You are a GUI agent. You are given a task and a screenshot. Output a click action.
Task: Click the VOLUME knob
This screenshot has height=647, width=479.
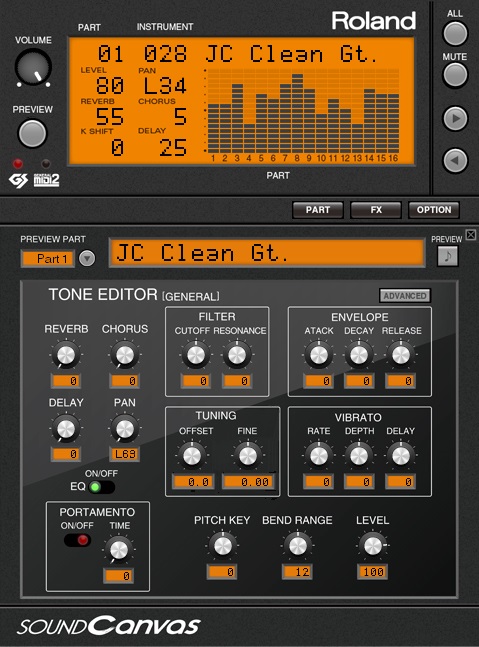(x=33, y=67)
